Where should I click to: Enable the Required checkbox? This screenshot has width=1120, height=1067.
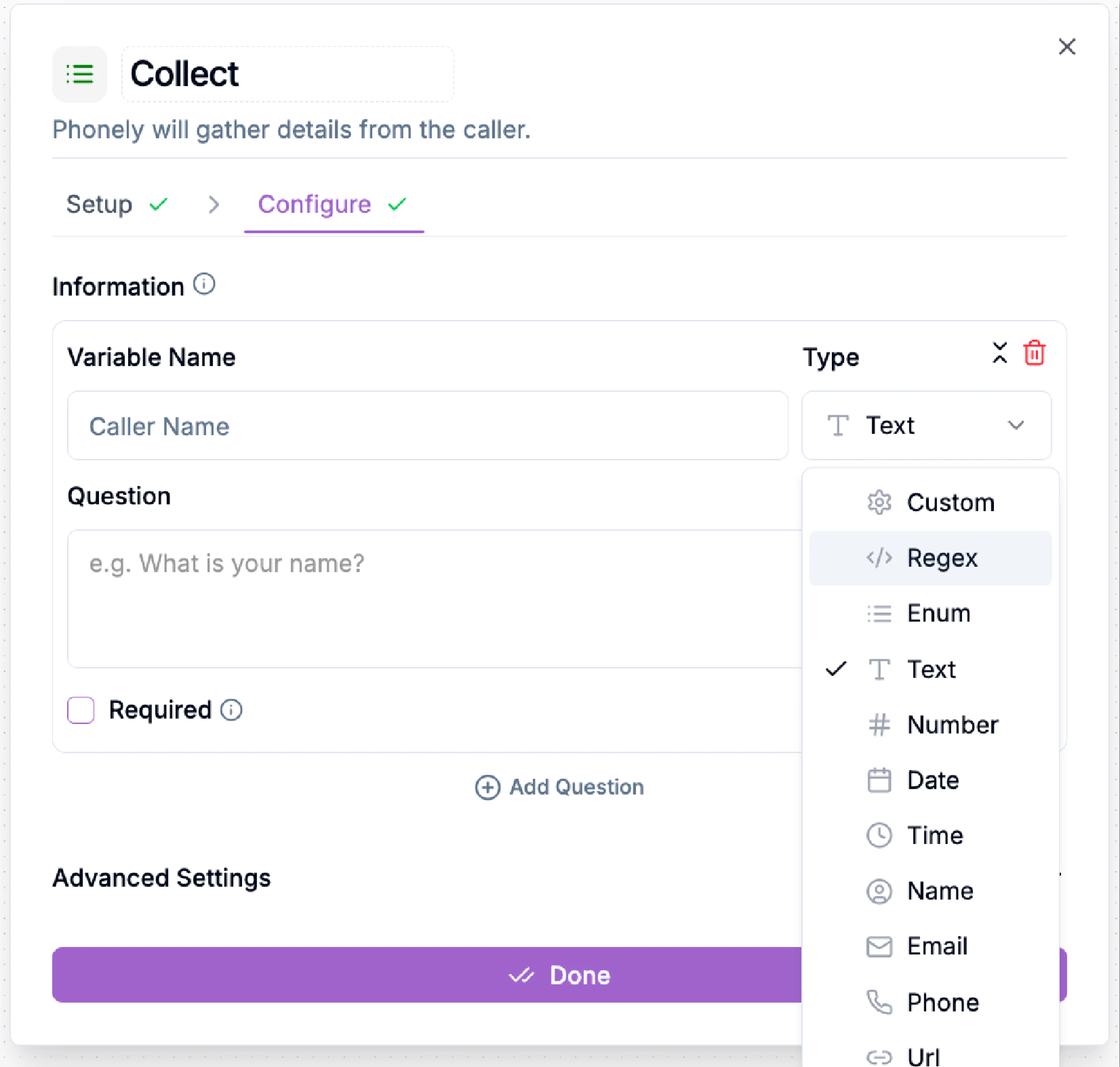point(81,710)
